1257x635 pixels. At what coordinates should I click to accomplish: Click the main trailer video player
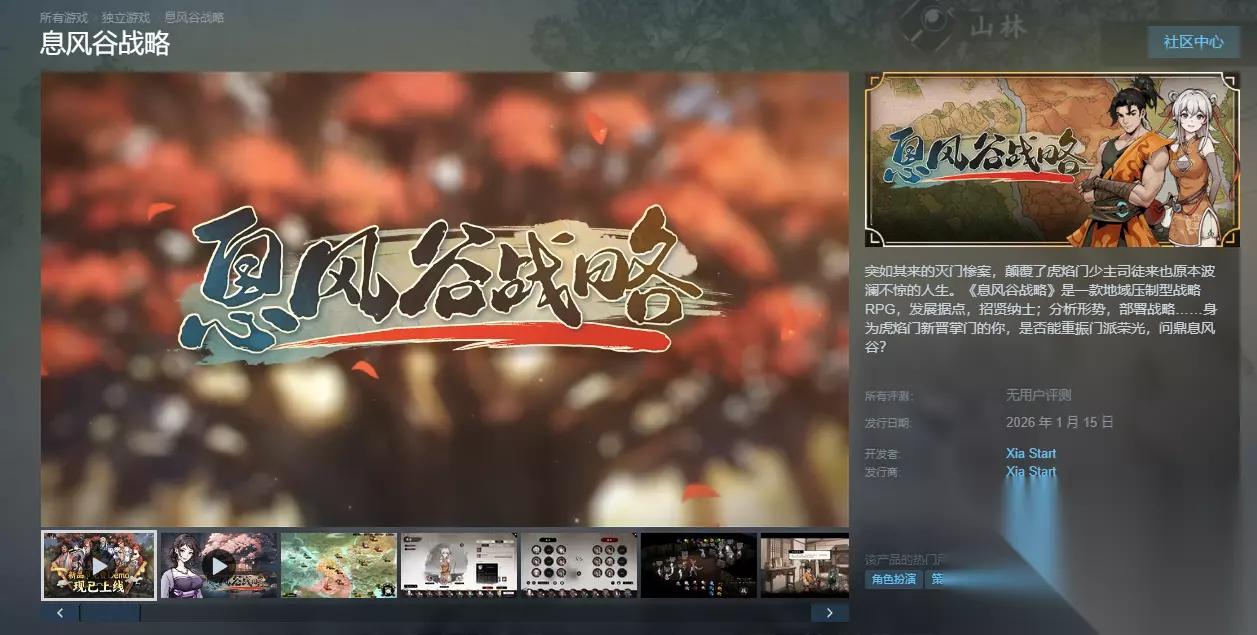point(445,299)
